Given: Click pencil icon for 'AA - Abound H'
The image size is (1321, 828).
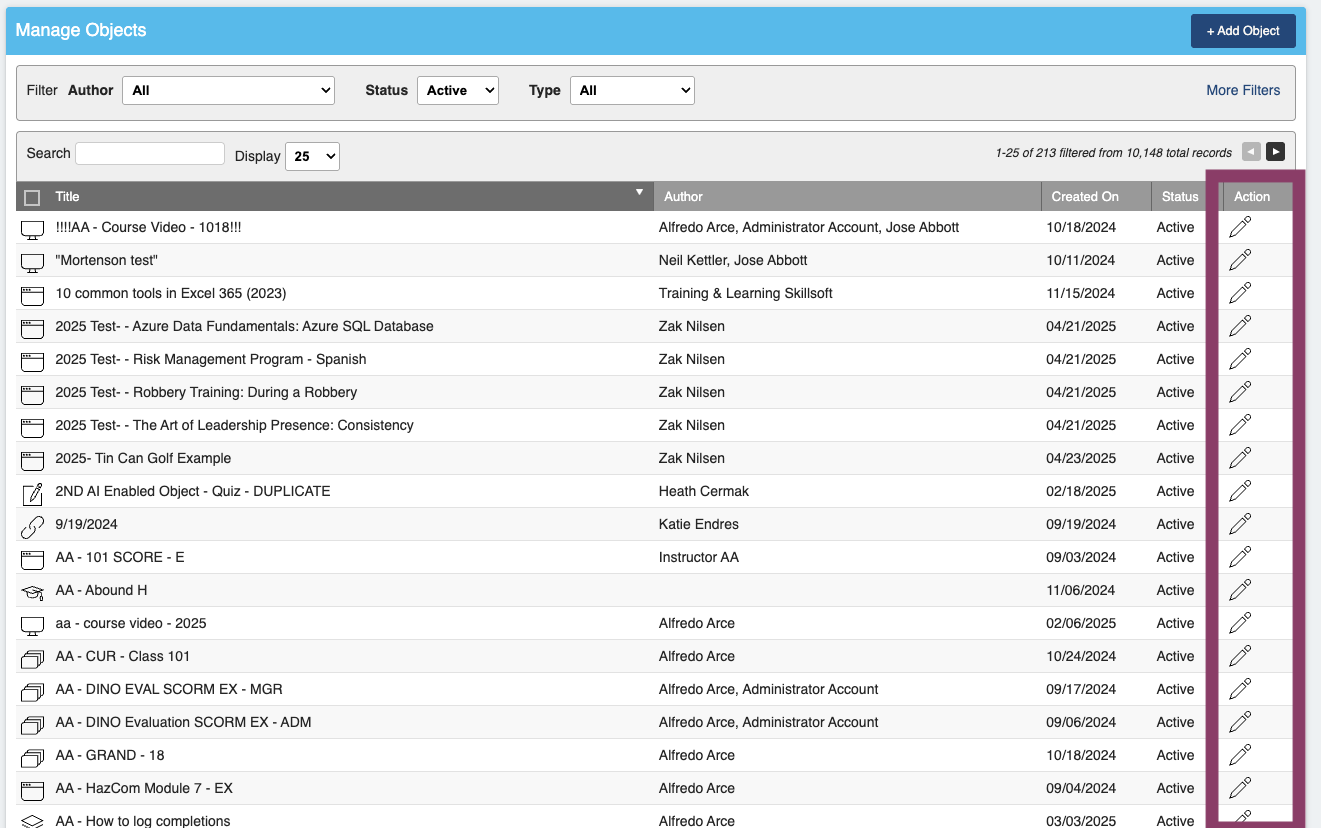Looking at the screenshot, I should tap(1240, 590).
